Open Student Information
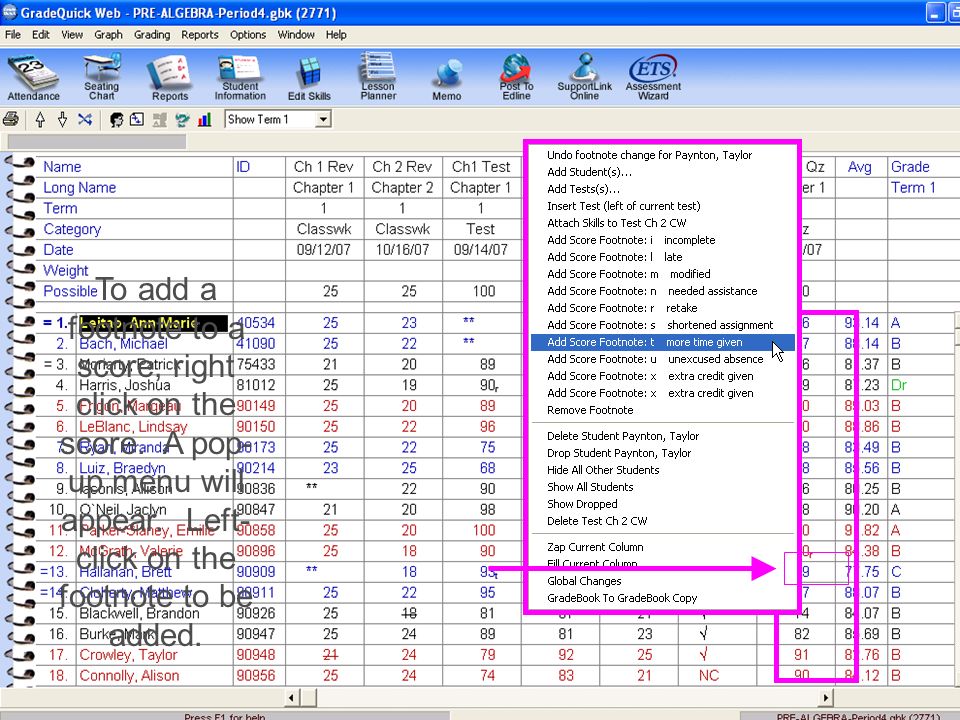This screenshot has width=960, height=720. click(x=240, y=78)
